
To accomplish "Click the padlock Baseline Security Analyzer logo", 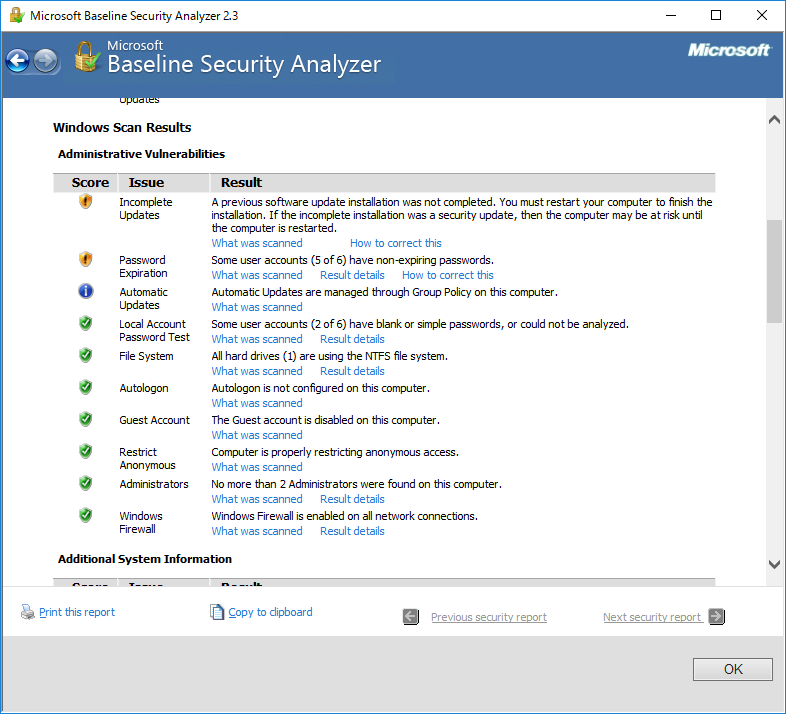I will coord(87,57).
